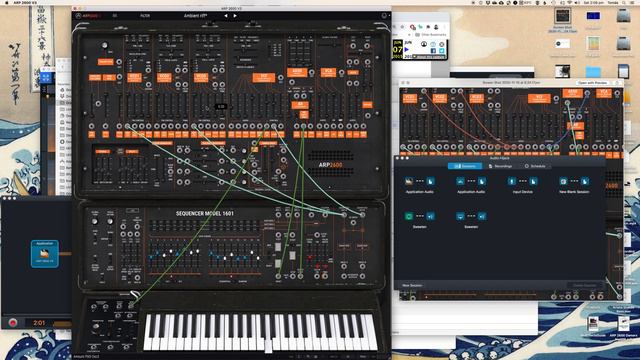Open Application Audio session with ARP icon
640x360 pixels.
420,184
